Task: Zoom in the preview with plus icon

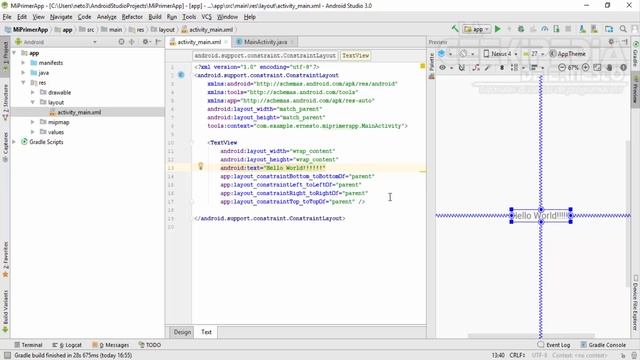Action: pos(586,67)
